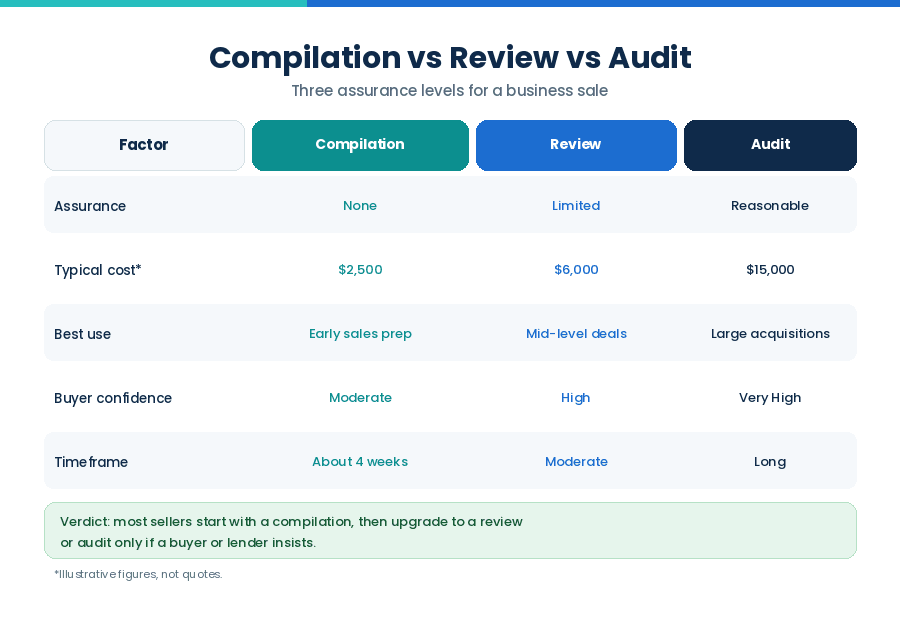Click the 'Best use' row label

[83, 334]
